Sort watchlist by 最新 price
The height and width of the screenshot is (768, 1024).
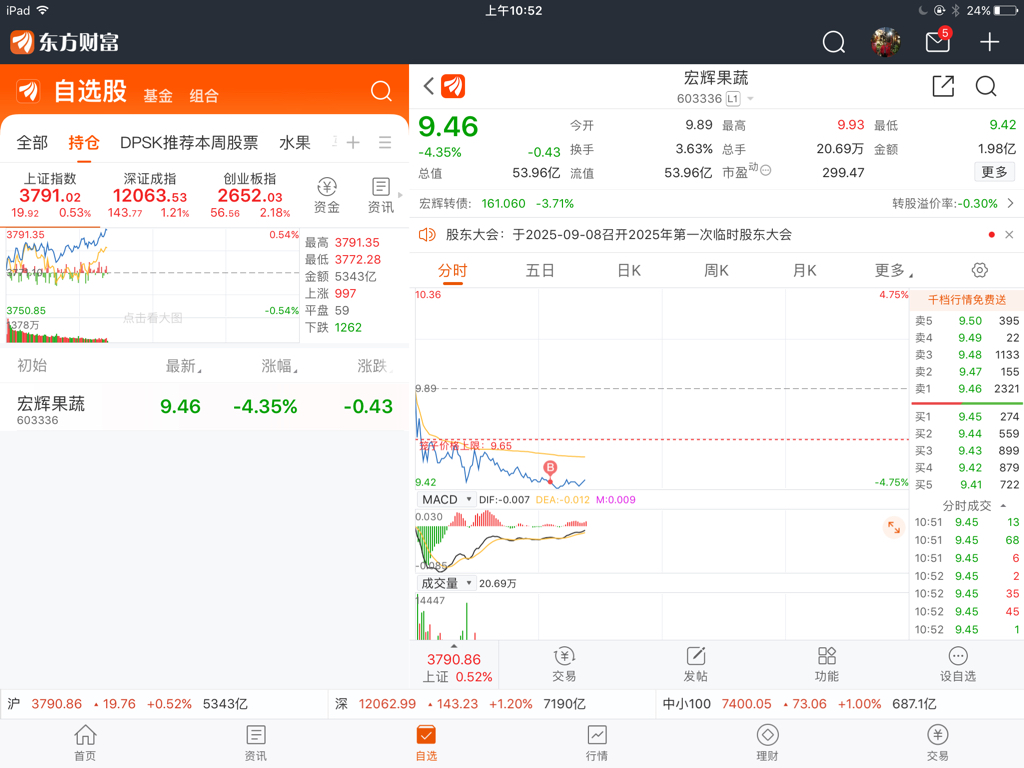tap(184, 366)
